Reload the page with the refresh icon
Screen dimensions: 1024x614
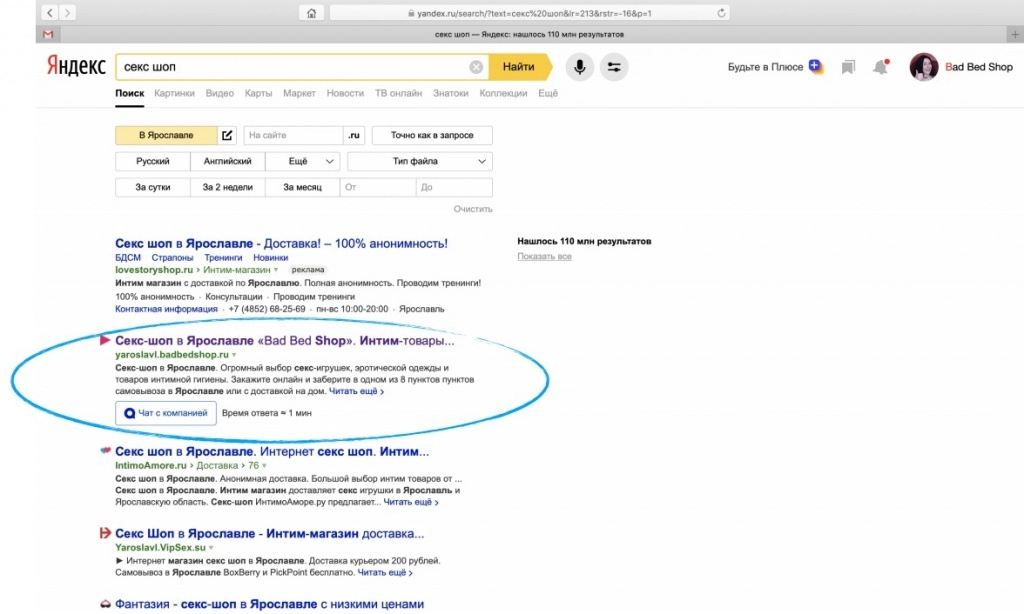coord(721,13)
